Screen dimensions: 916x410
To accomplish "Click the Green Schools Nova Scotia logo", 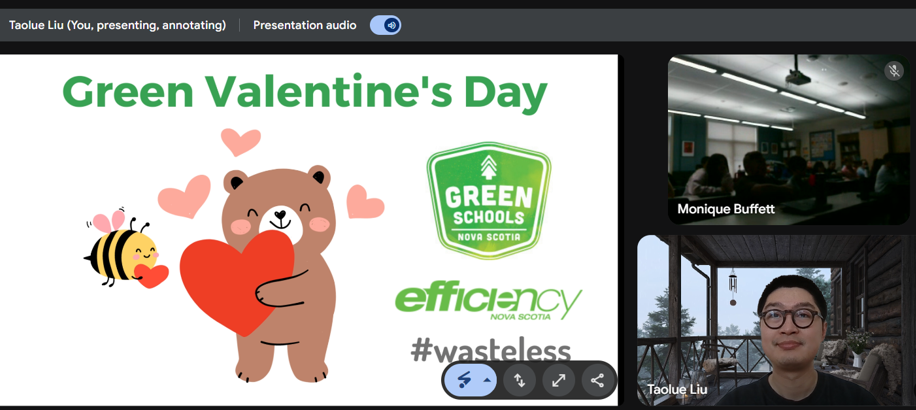I will pos(488,200).
